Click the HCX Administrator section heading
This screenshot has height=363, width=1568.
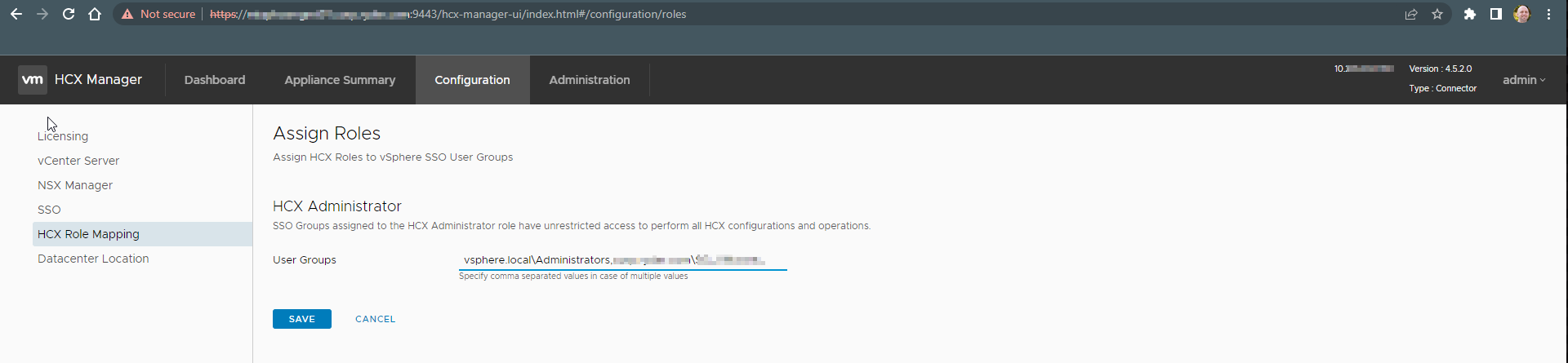[x=337, y=206]
